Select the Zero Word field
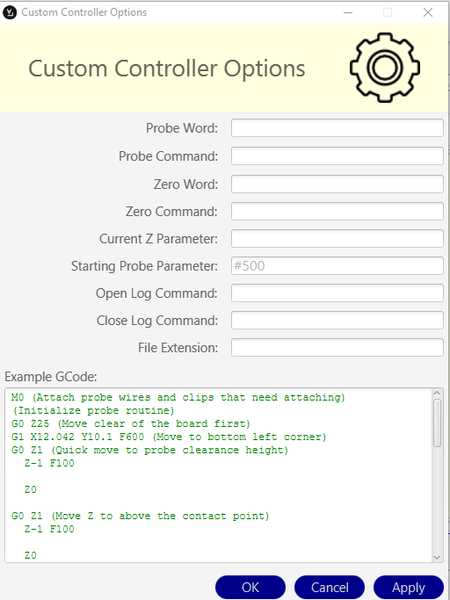This screenshot has width=450, height=600. (337, 184)
